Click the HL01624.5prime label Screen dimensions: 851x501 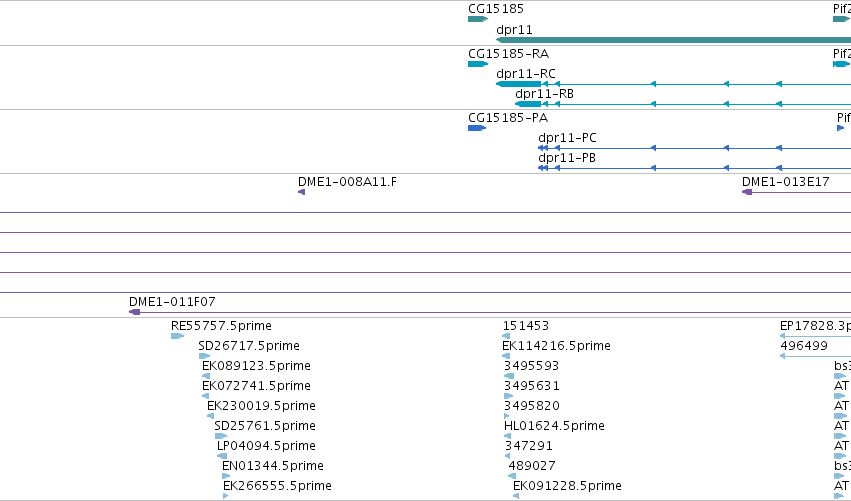coord(554,426)
